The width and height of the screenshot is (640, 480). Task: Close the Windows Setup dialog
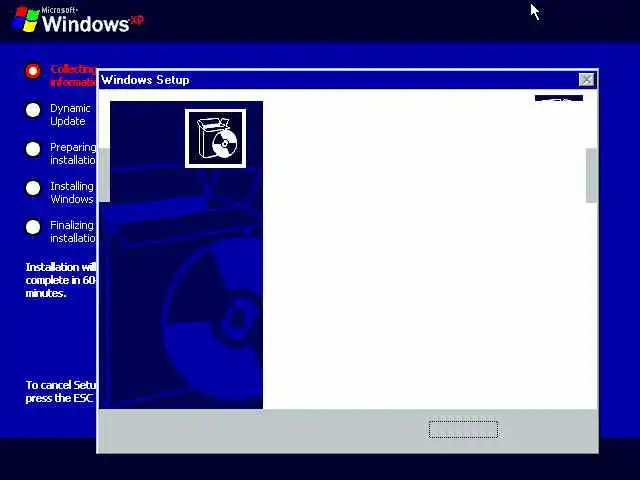pos(587,80)
